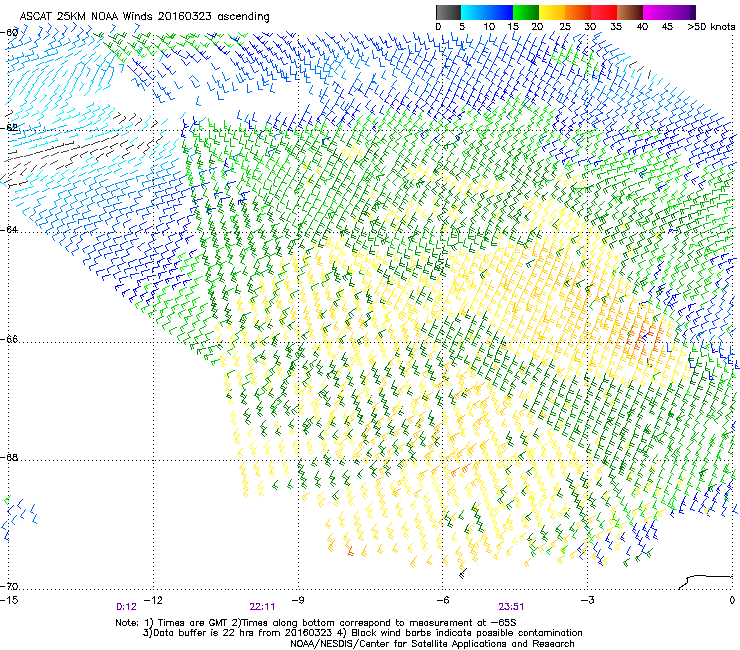Select the -70 latitude axis label

coord(10,586)
